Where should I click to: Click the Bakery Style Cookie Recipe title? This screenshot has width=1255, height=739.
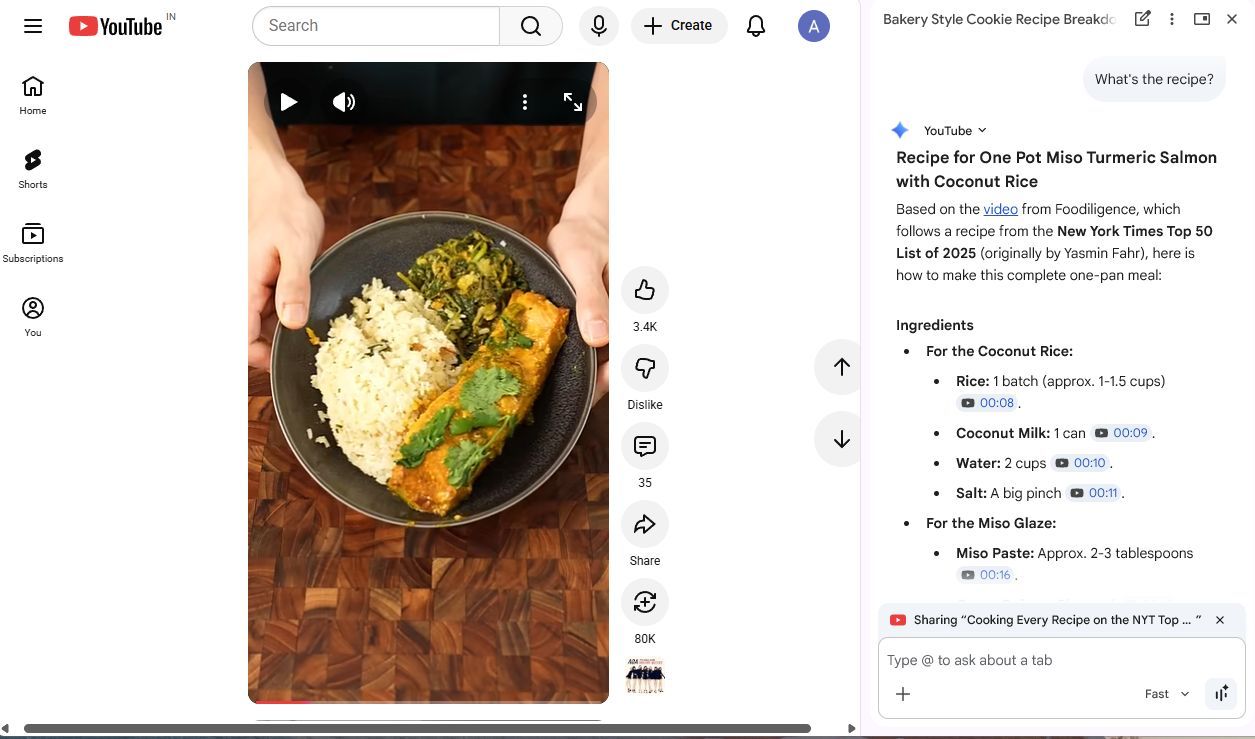click(998, 19)
